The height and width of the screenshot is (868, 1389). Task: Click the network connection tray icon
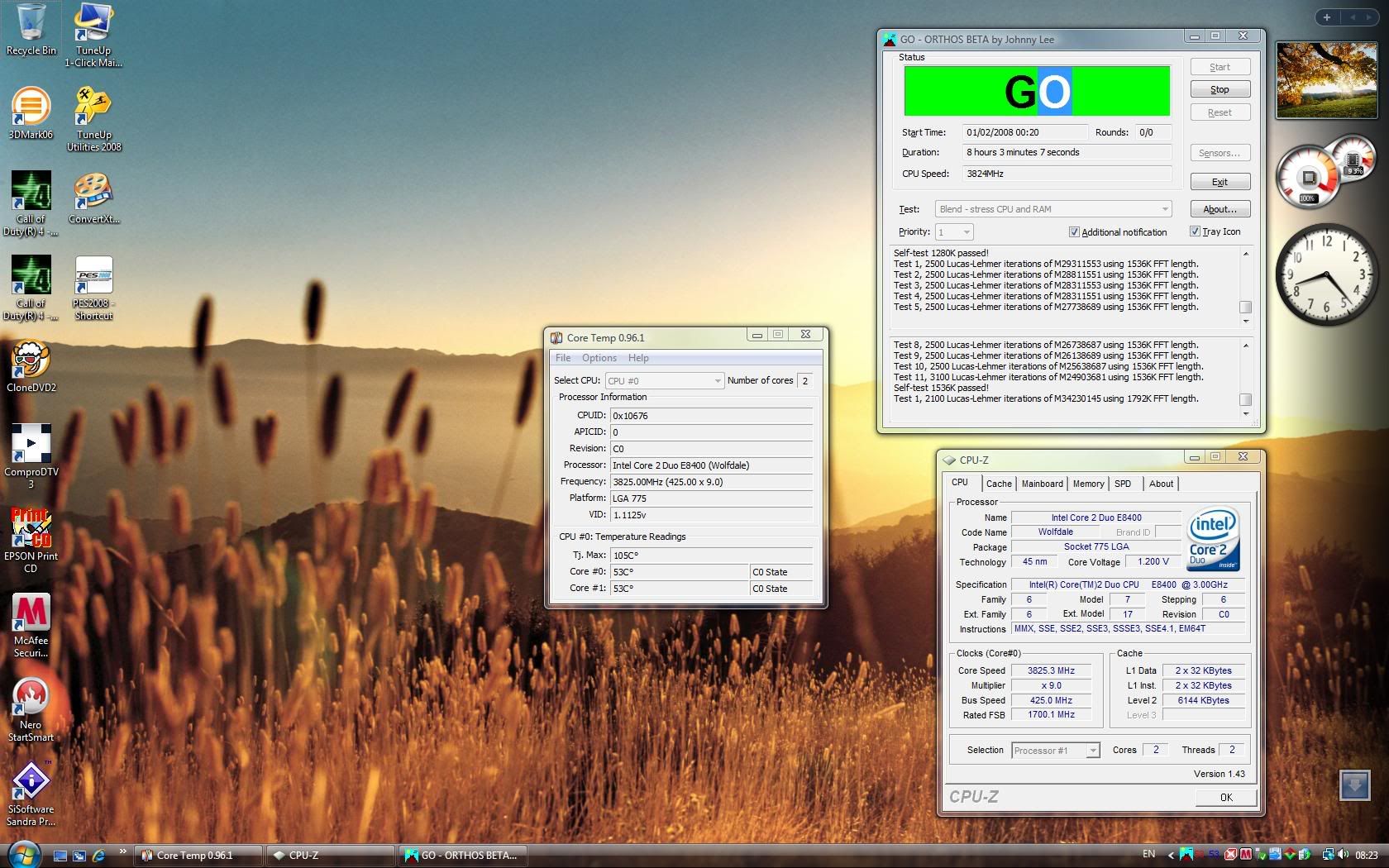1329,855
